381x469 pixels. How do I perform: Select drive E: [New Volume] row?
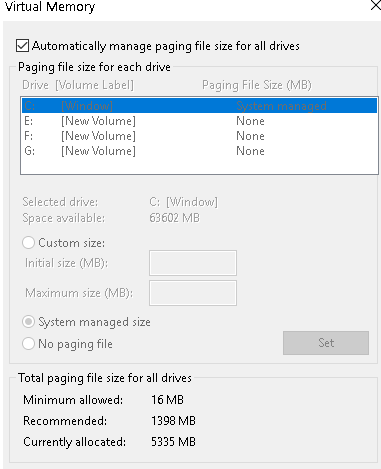(199, 121)
